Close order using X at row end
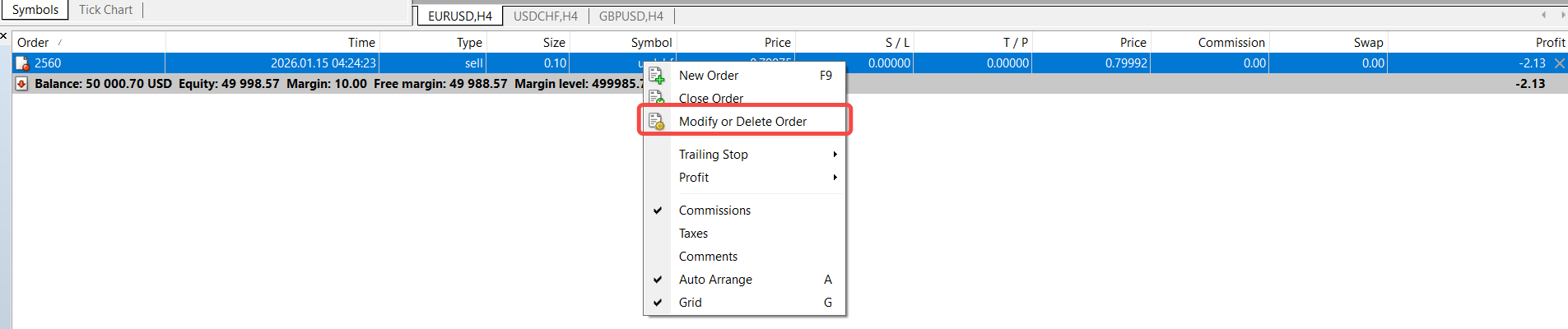 point(1559,63)
